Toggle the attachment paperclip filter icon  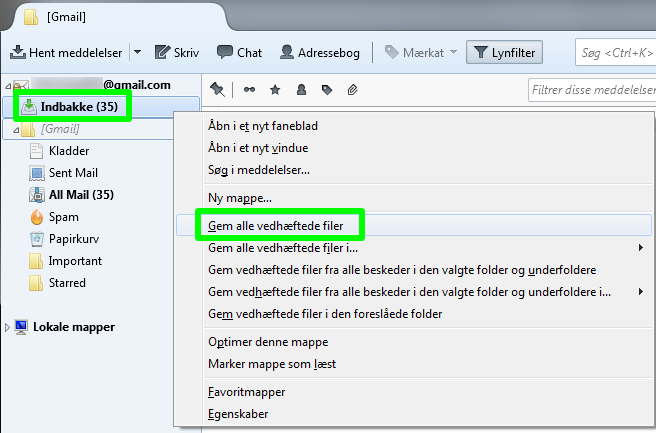(353, 90)
